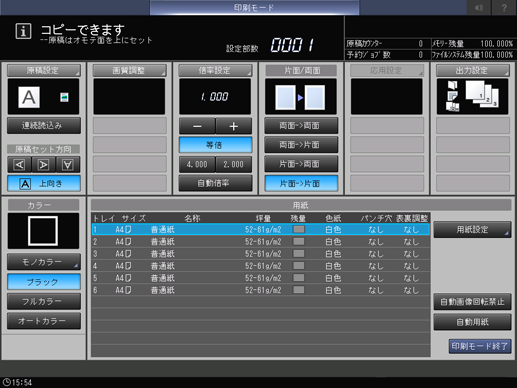
Task: Click tray 3 remaining amount indicator
Action: click(299, 254)
